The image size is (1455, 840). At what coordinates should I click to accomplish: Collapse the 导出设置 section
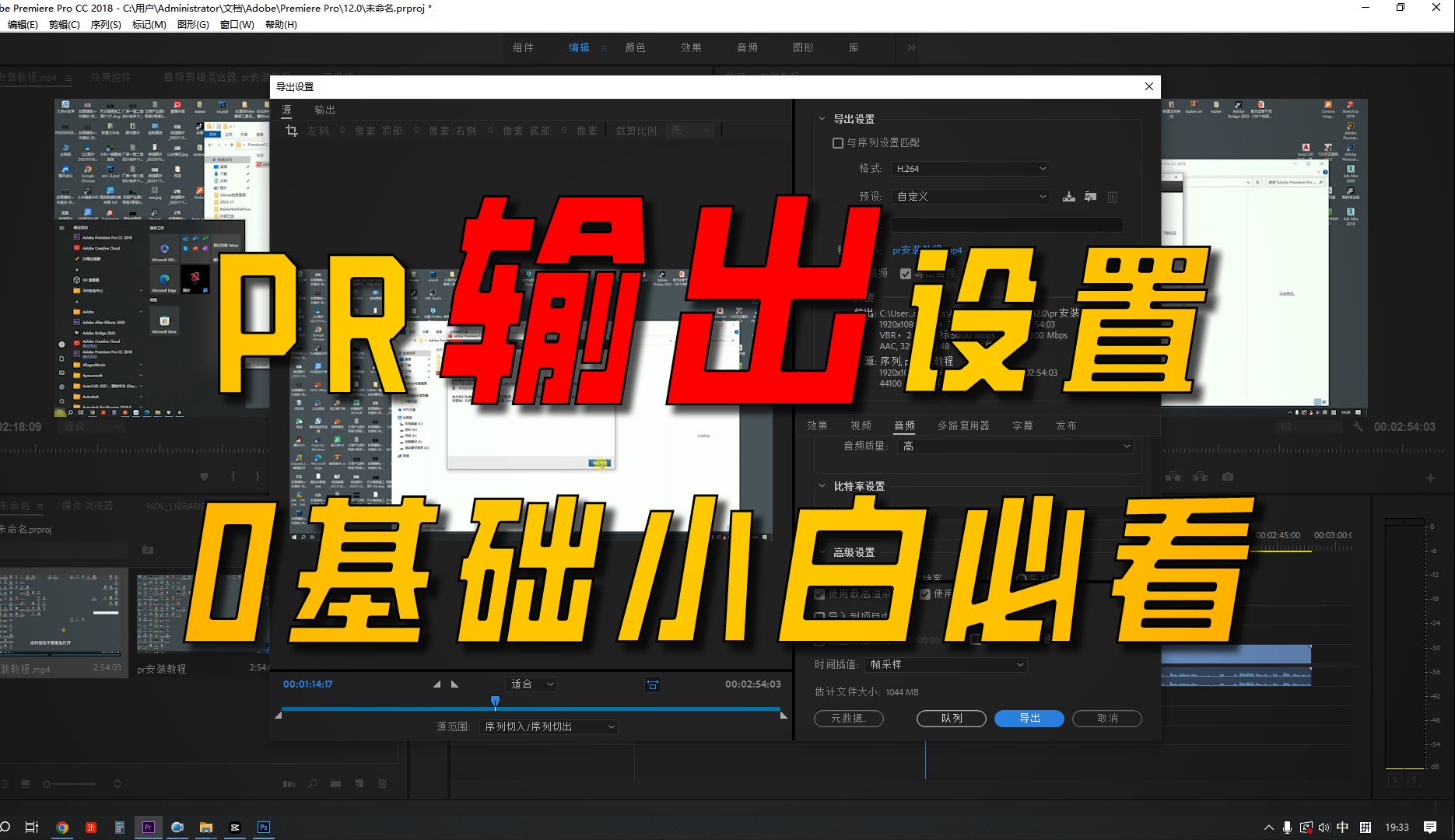coord(822,119)
